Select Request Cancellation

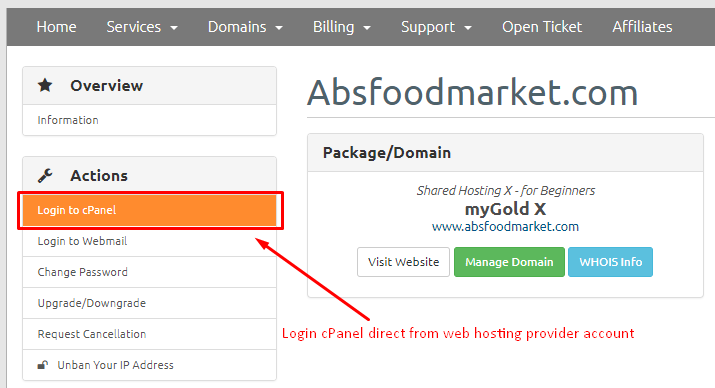150,334
